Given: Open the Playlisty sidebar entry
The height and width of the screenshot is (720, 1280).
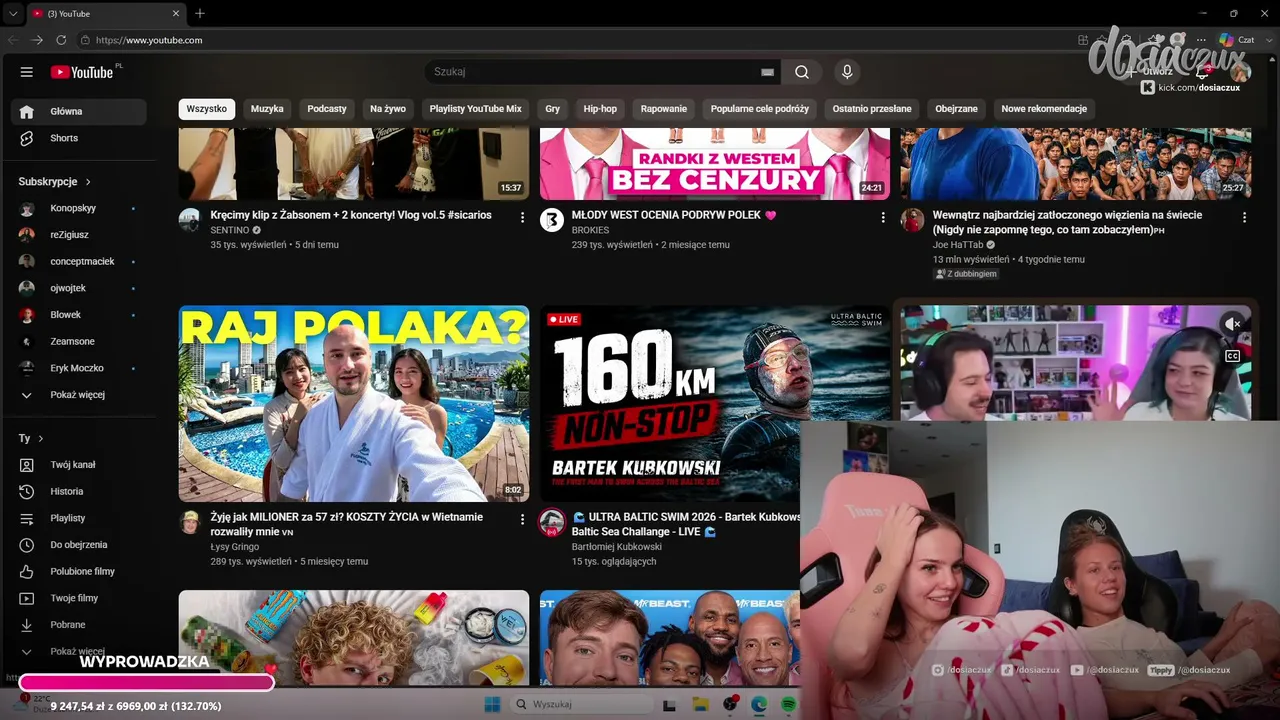Looking at the screenshot, I should [78, 518].
